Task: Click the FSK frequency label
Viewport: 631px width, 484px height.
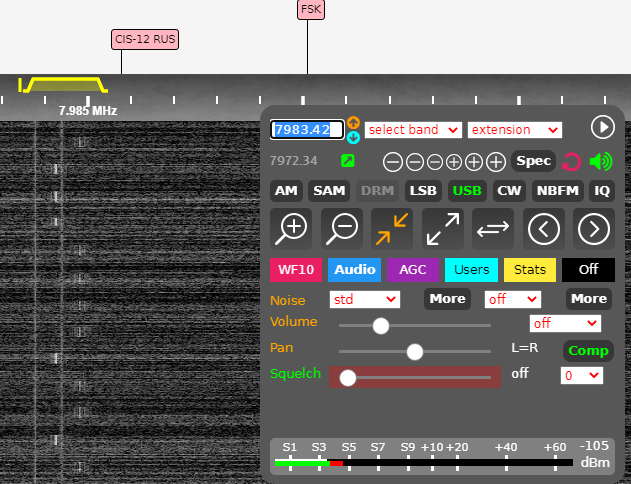Action: pos(311,9)
